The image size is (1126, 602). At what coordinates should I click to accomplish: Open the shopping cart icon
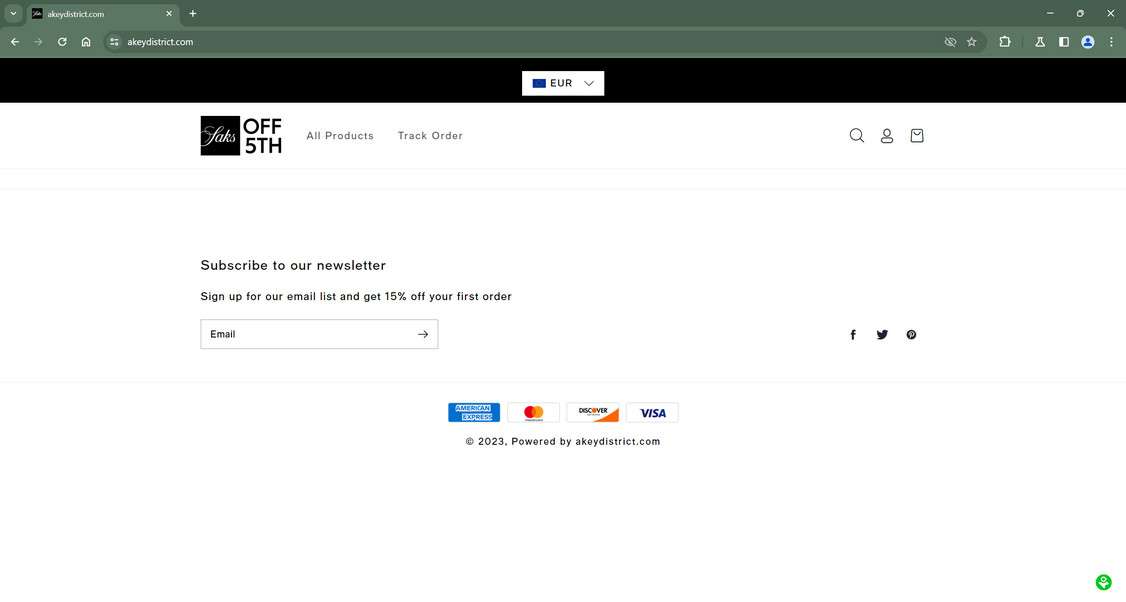coord(917,136)
